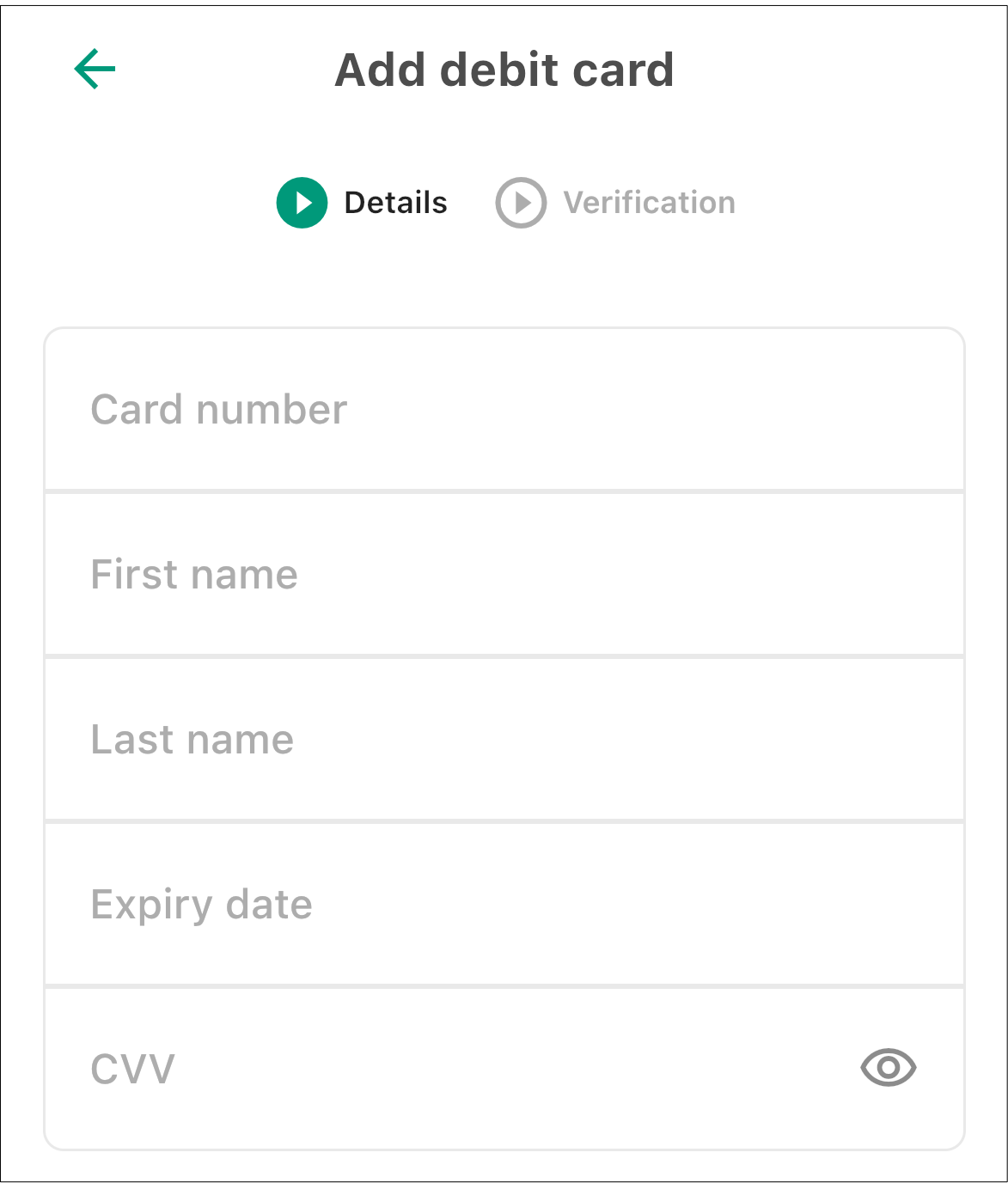Click the CVV placeholder text
1008x1183 pixels.
133,1070
